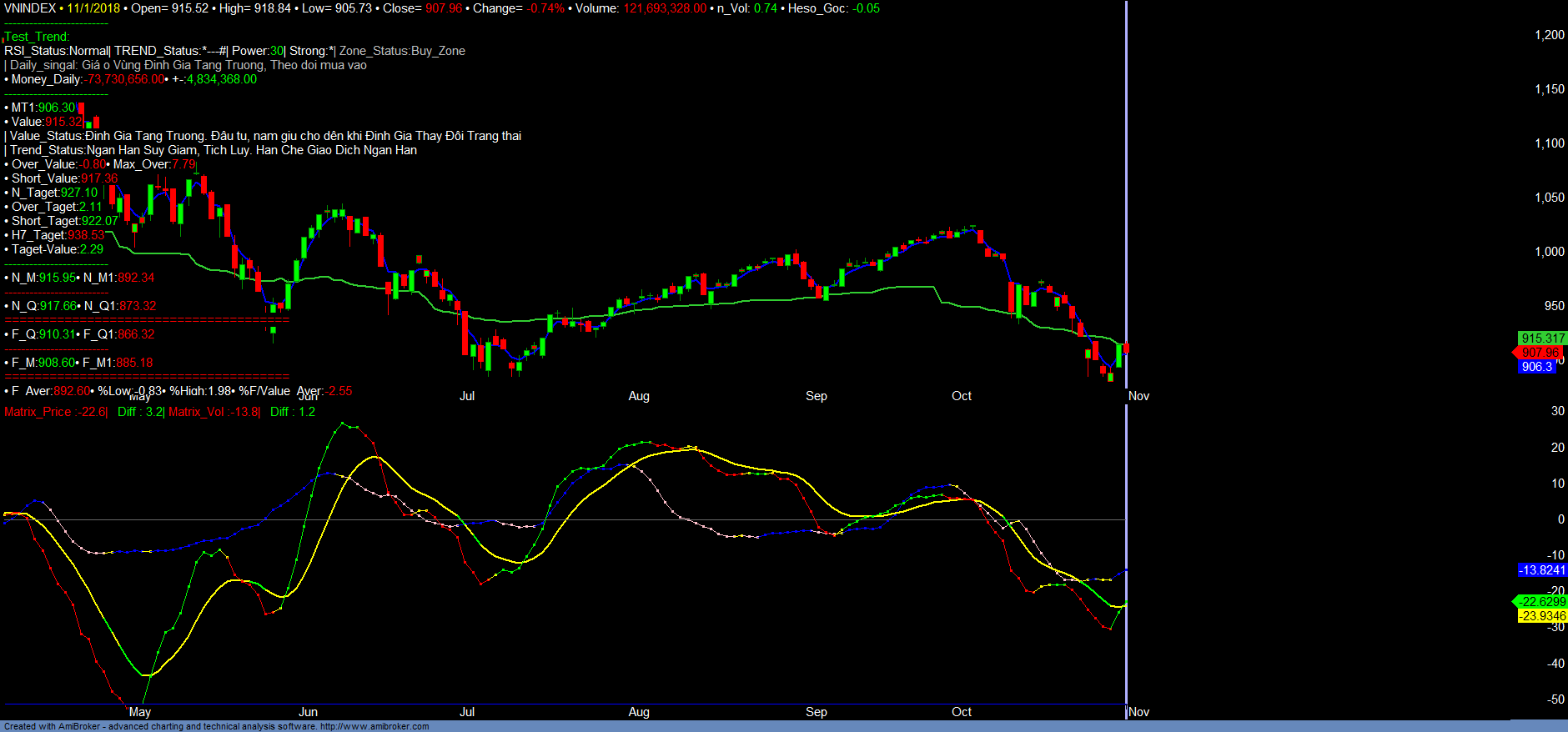Click the Zone_Status:Buy_Zone text
Image resolution: width=1568 pixels, height=732 pixels.
pos(402,51)
